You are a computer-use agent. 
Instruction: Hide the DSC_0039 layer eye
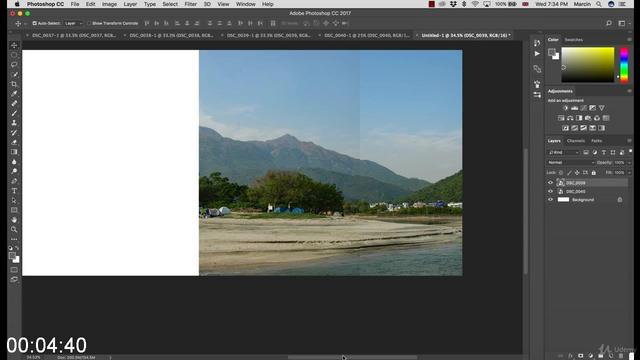[x=550, y=183]
